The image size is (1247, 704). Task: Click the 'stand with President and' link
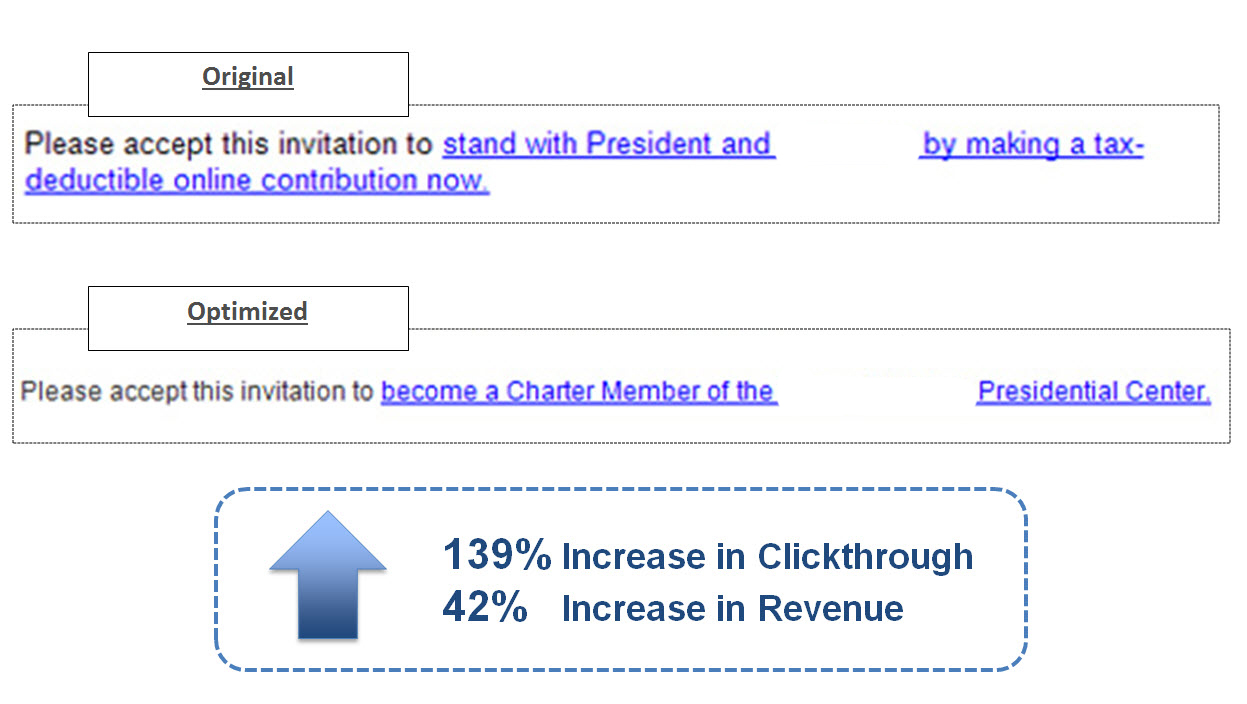coord(608,144)
